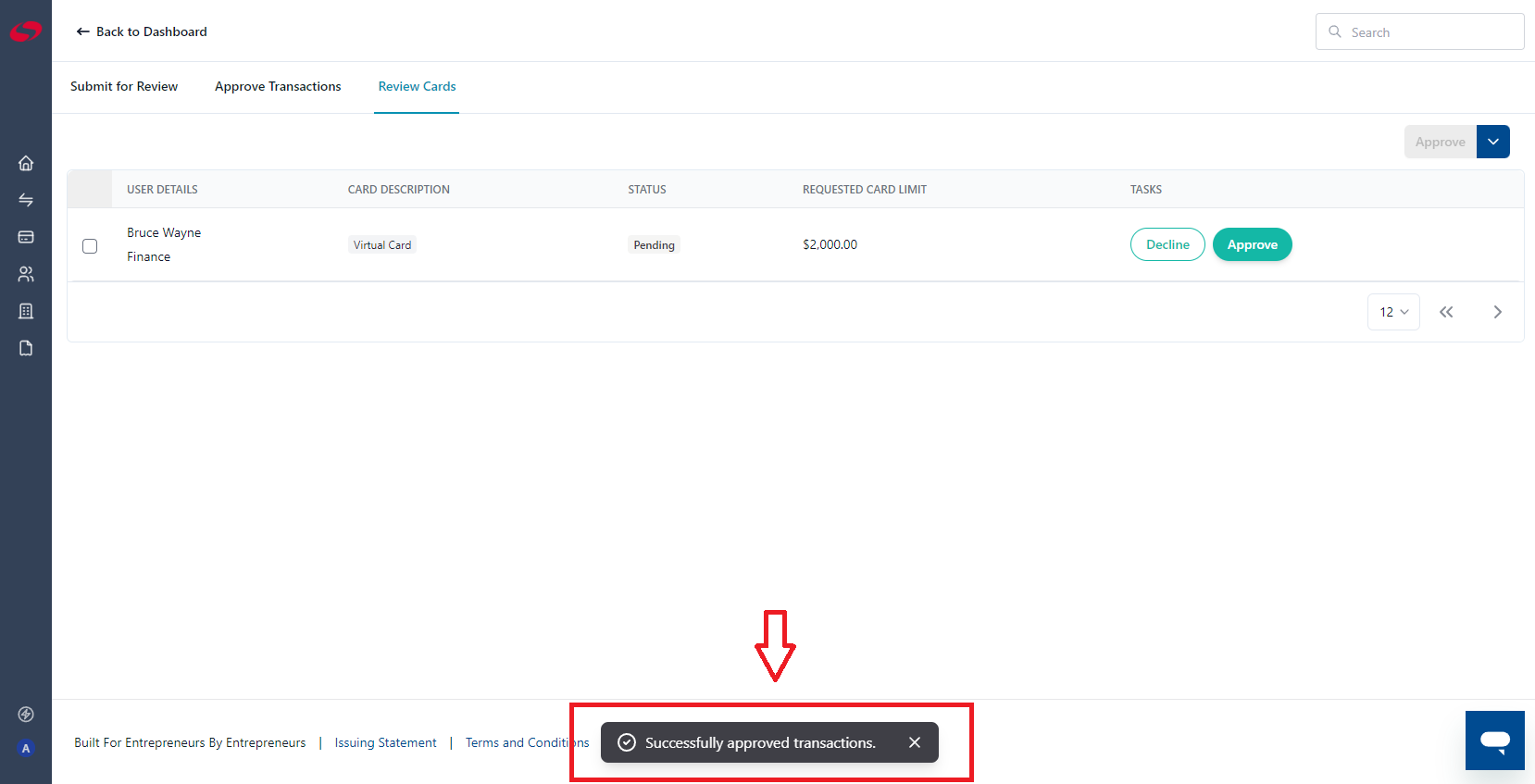This screenshot has height=784, width=1535.
Task: Open the transfers arrows icon in the sidebar
Action: (x=26, y=200)
